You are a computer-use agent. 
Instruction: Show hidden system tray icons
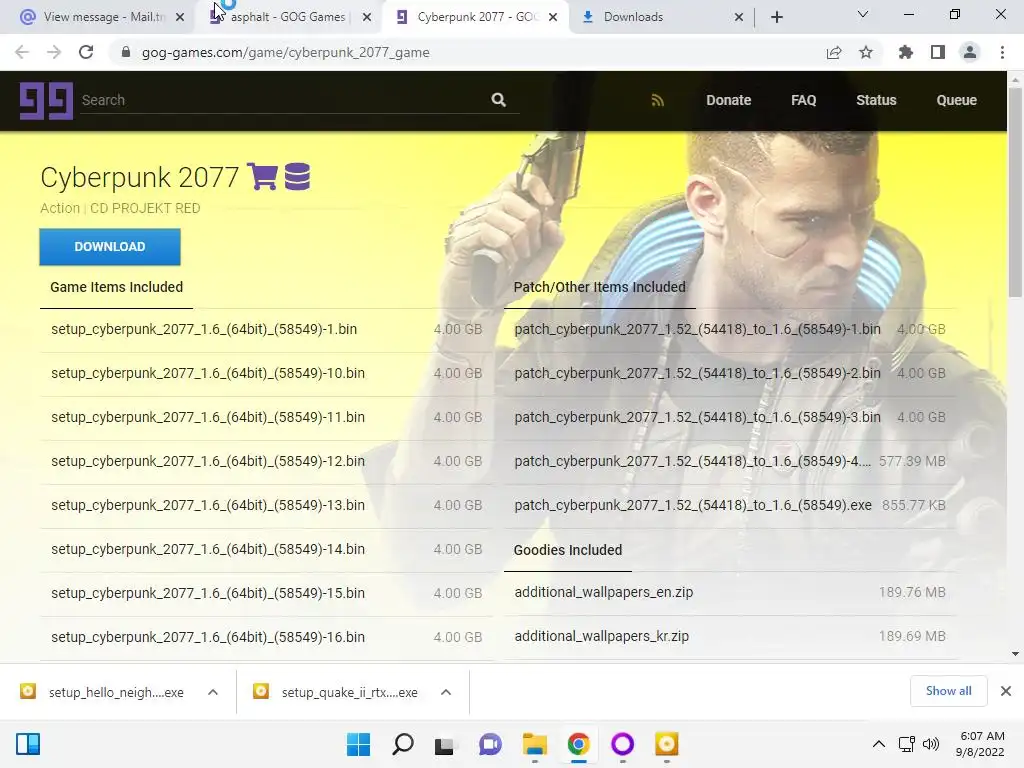(879, 744)
